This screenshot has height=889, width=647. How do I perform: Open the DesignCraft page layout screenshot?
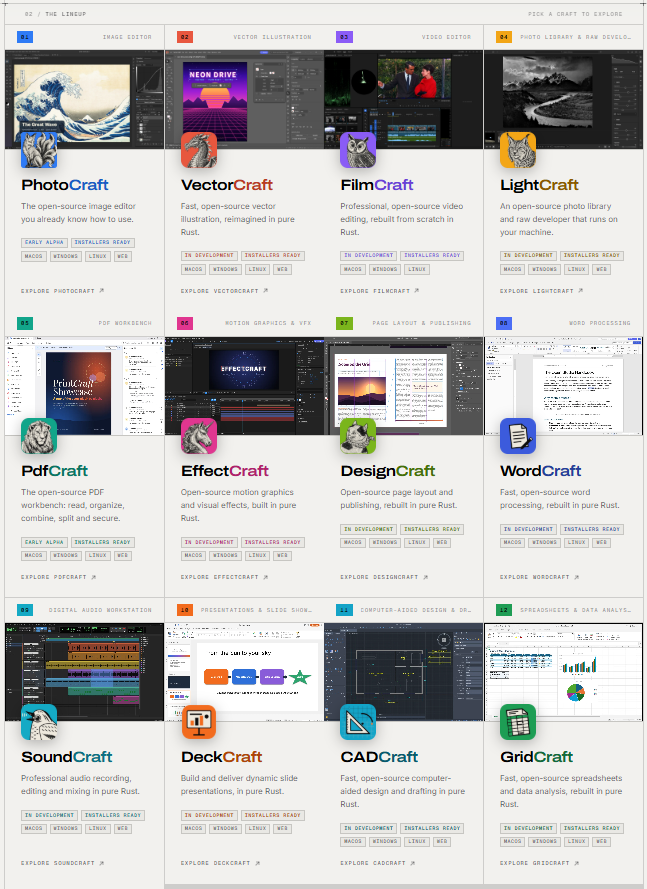[x=404, y=386]
